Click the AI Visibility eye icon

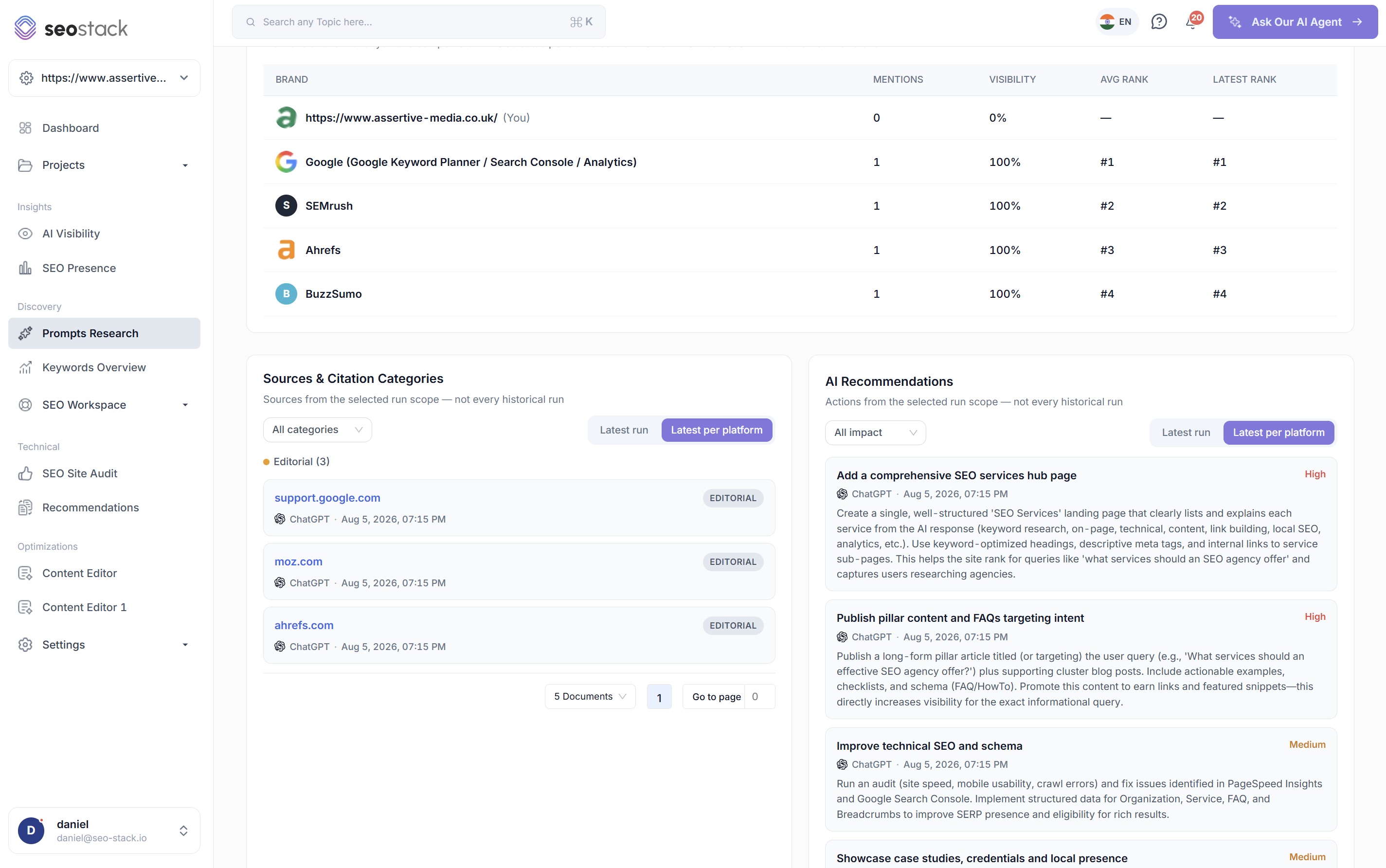25,234
